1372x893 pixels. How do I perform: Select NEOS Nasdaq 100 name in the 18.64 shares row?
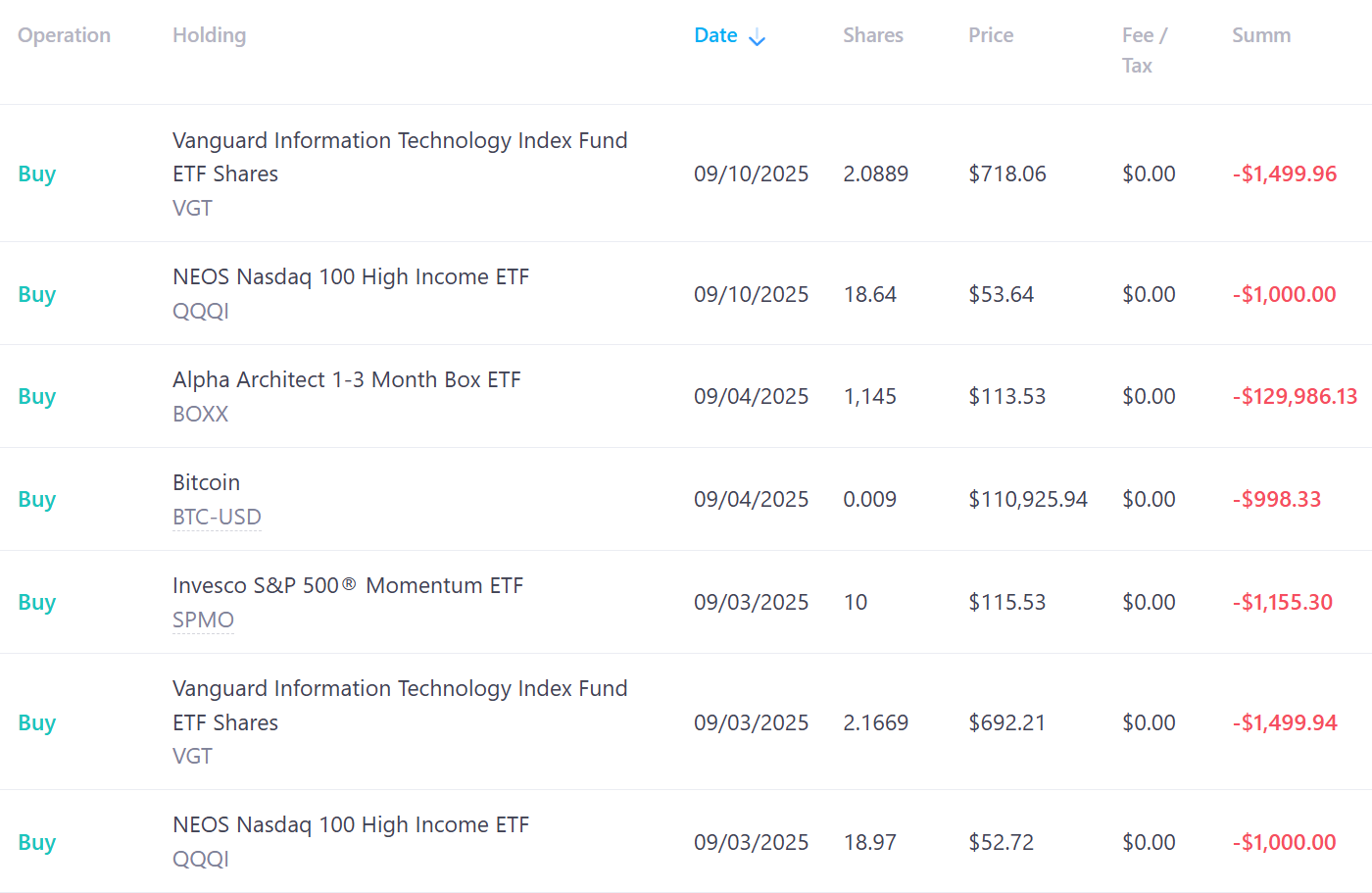[350, 276]
